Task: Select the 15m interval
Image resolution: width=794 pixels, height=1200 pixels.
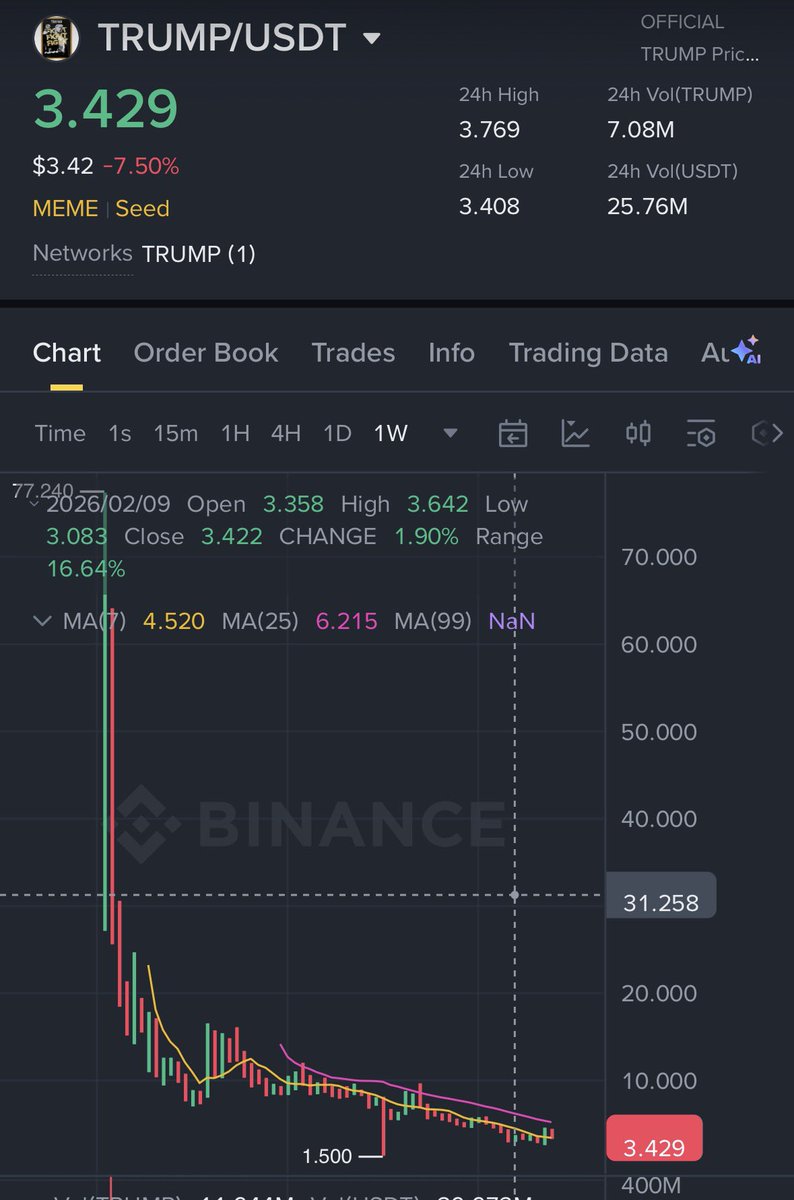Action: [176, 433]
